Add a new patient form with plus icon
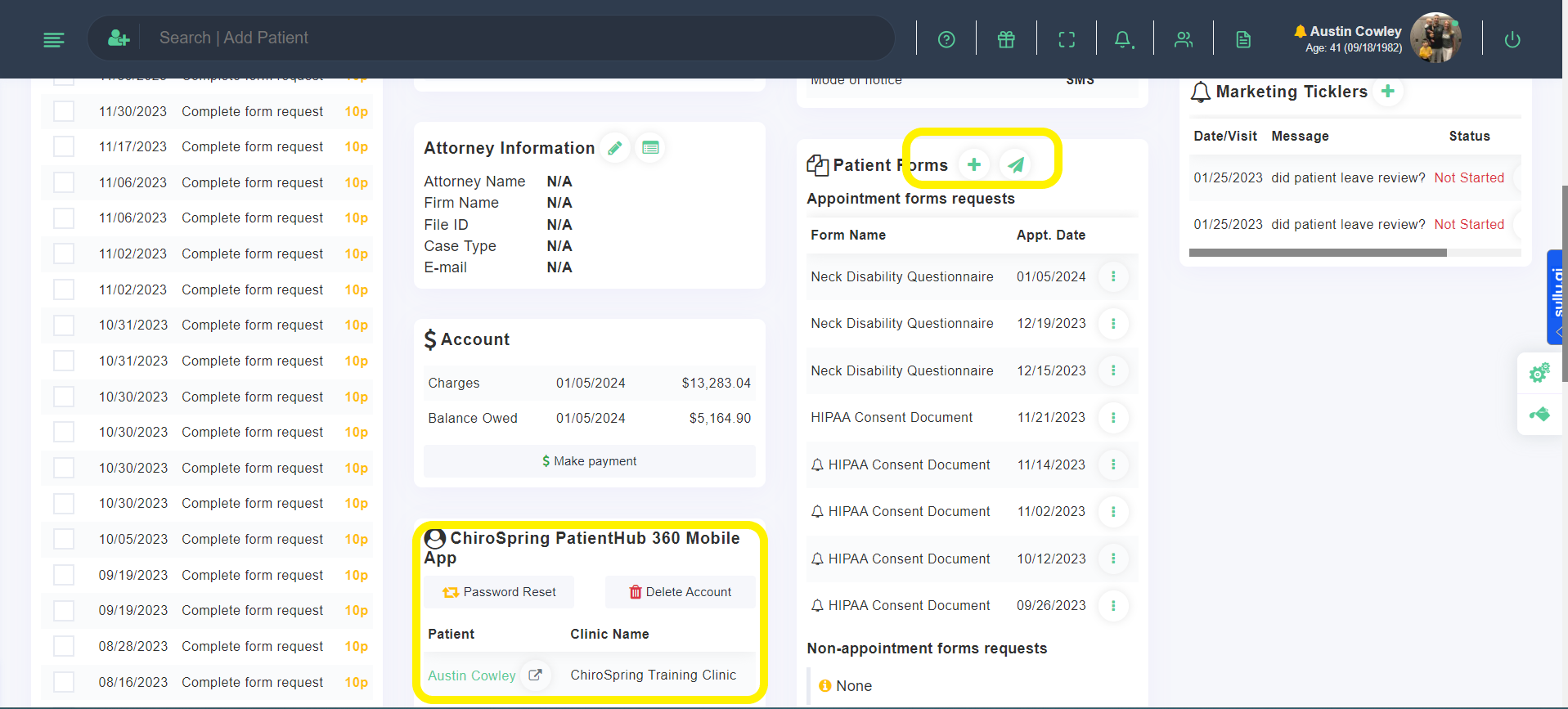The image size is (1568, 709). point(974,164)
